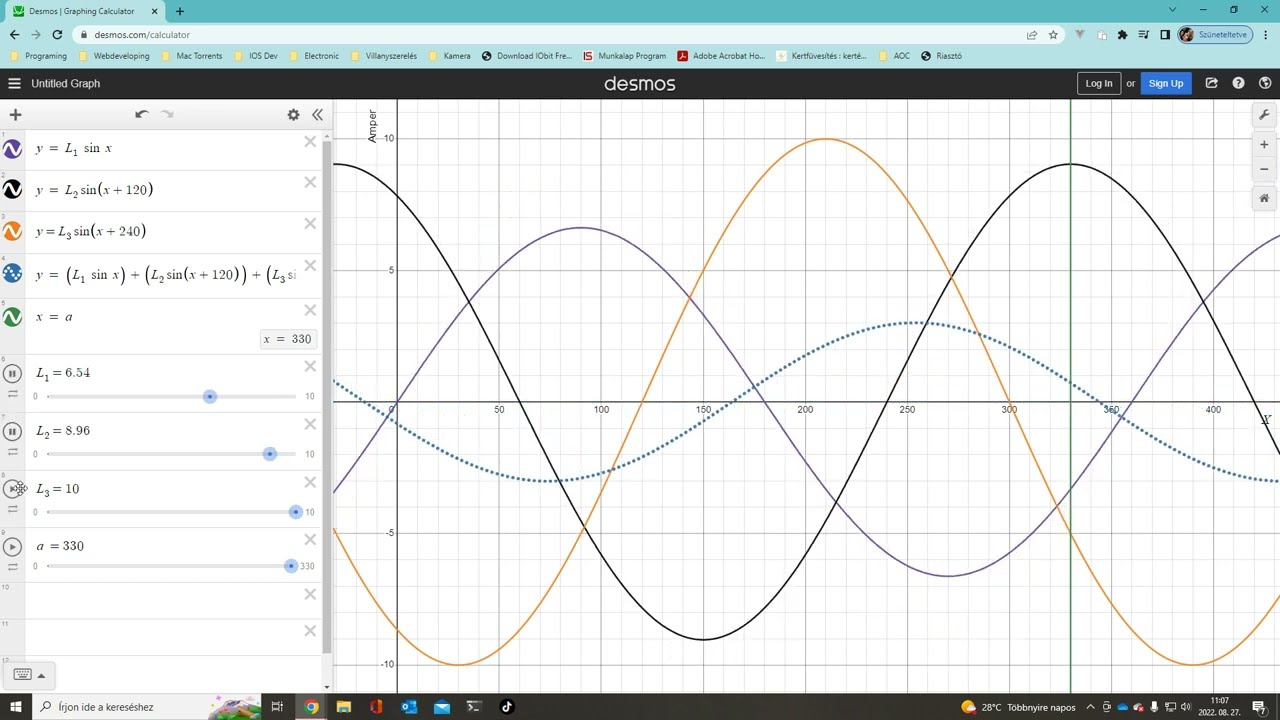Image resolution: width=1280 pixels, height=720 pixels.
Task: Click the L1 slider upper limit 10
Action: 310,397
